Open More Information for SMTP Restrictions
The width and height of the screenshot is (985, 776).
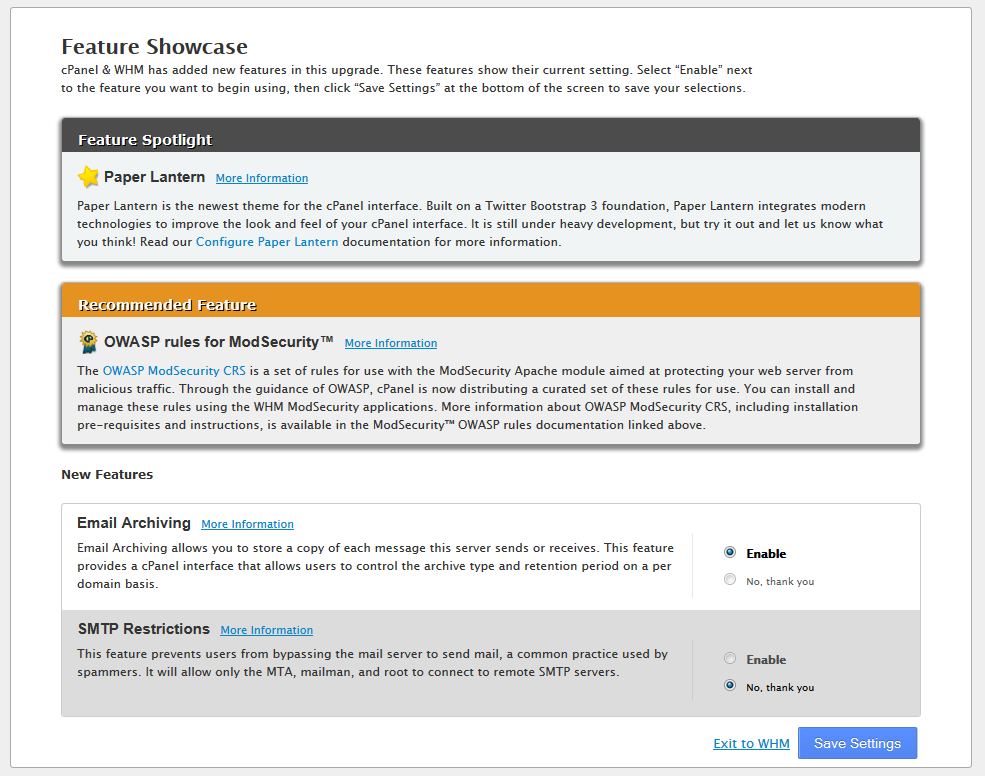click(x=266, y=630)
